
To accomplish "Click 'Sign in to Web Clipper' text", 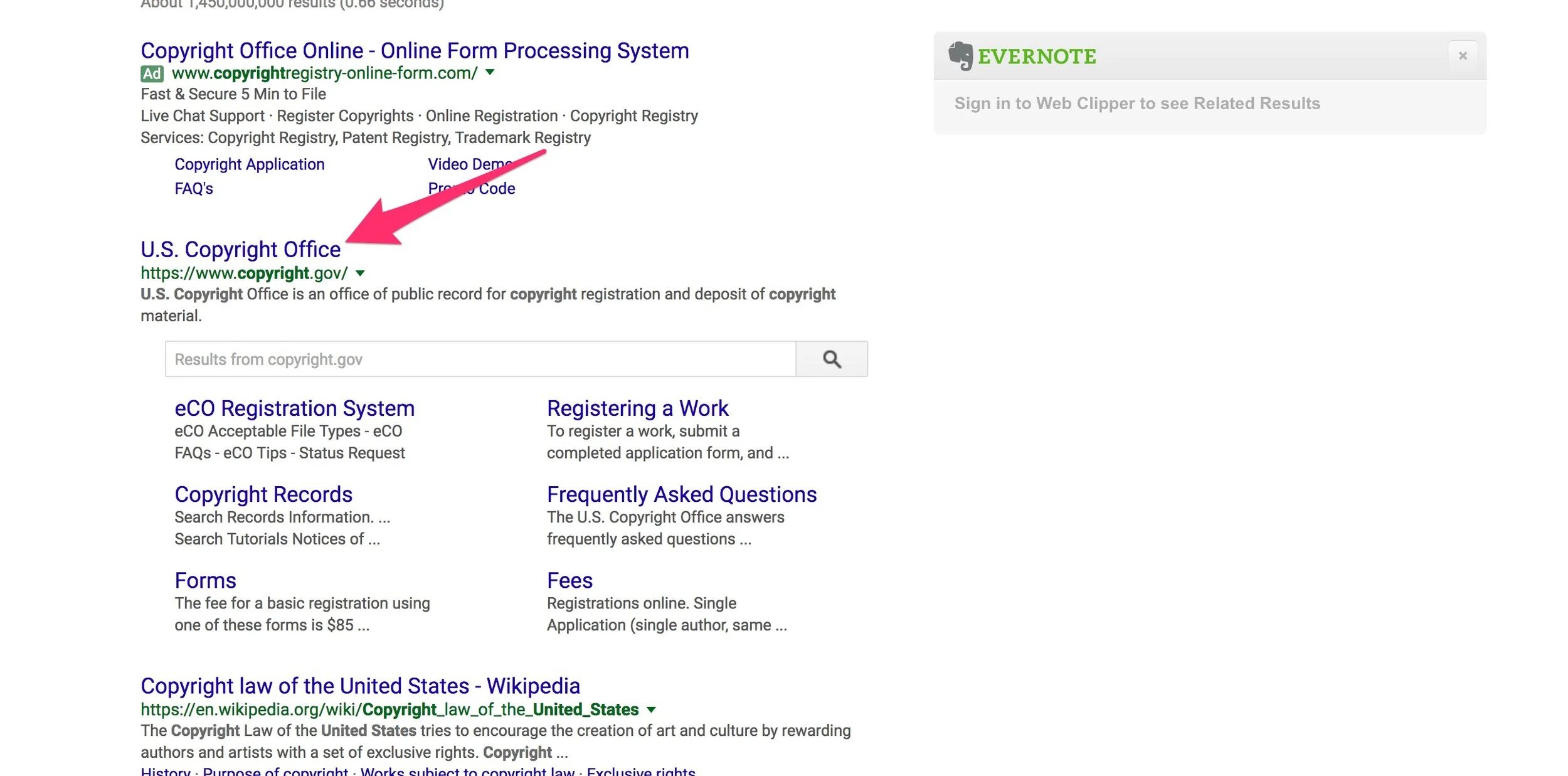I will tap(1136, 104).
